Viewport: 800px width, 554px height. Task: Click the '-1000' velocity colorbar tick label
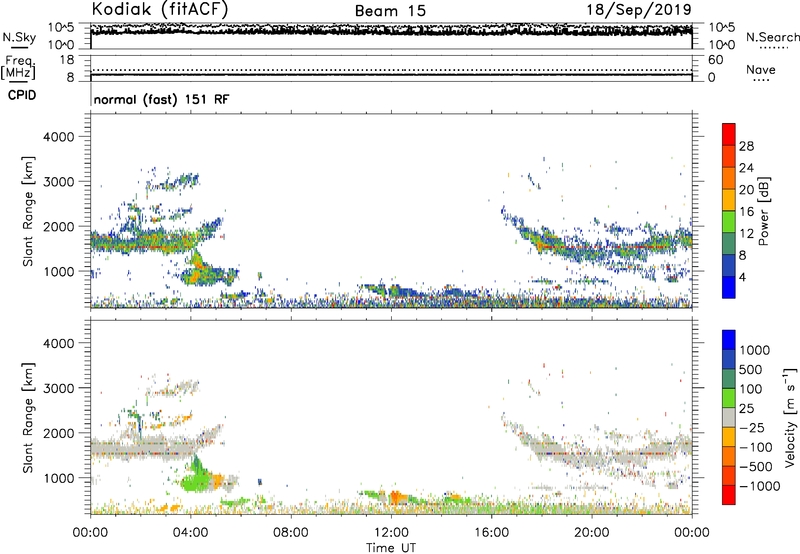click(759, 486)
